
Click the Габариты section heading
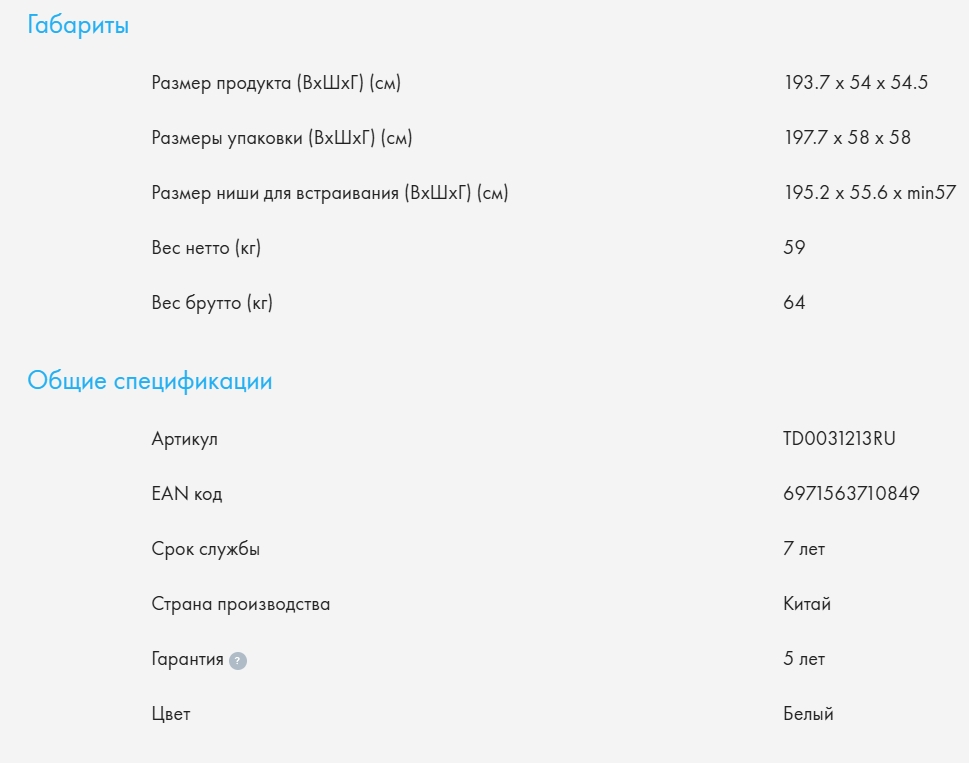78,26
